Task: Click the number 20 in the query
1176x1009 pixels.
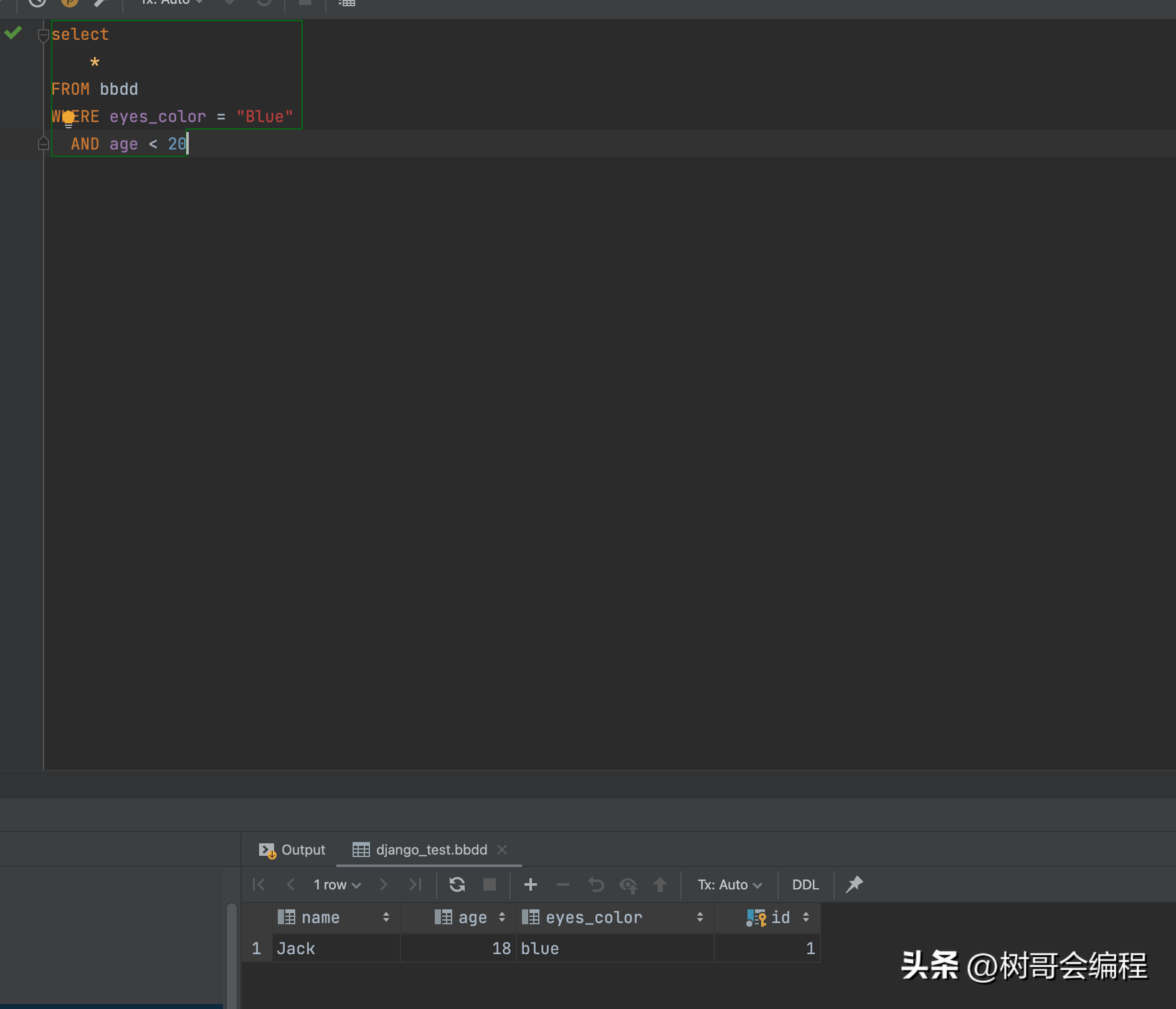Action: pyautogui.click(x=177, y=144)
